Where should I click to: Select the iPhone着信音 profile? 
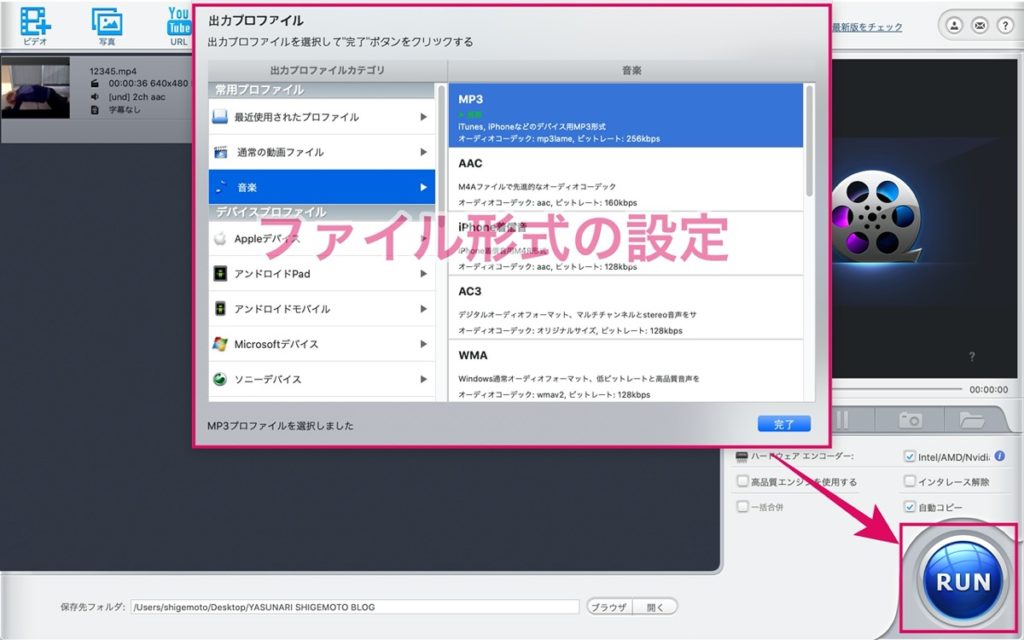[x=626, y=244]
